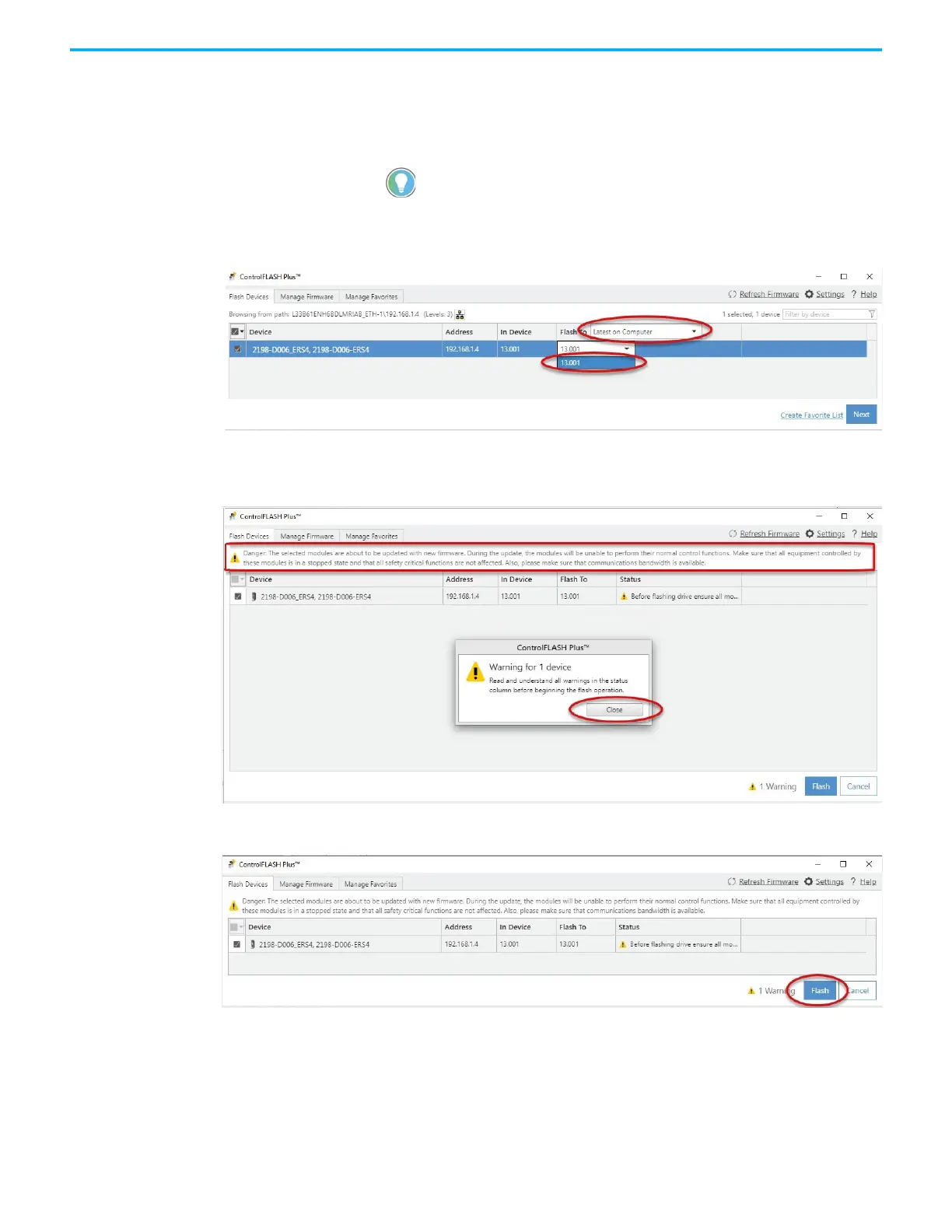
Task: Switch to Manage Firmware tab in middle window
Action: click(x=306, y=536)
